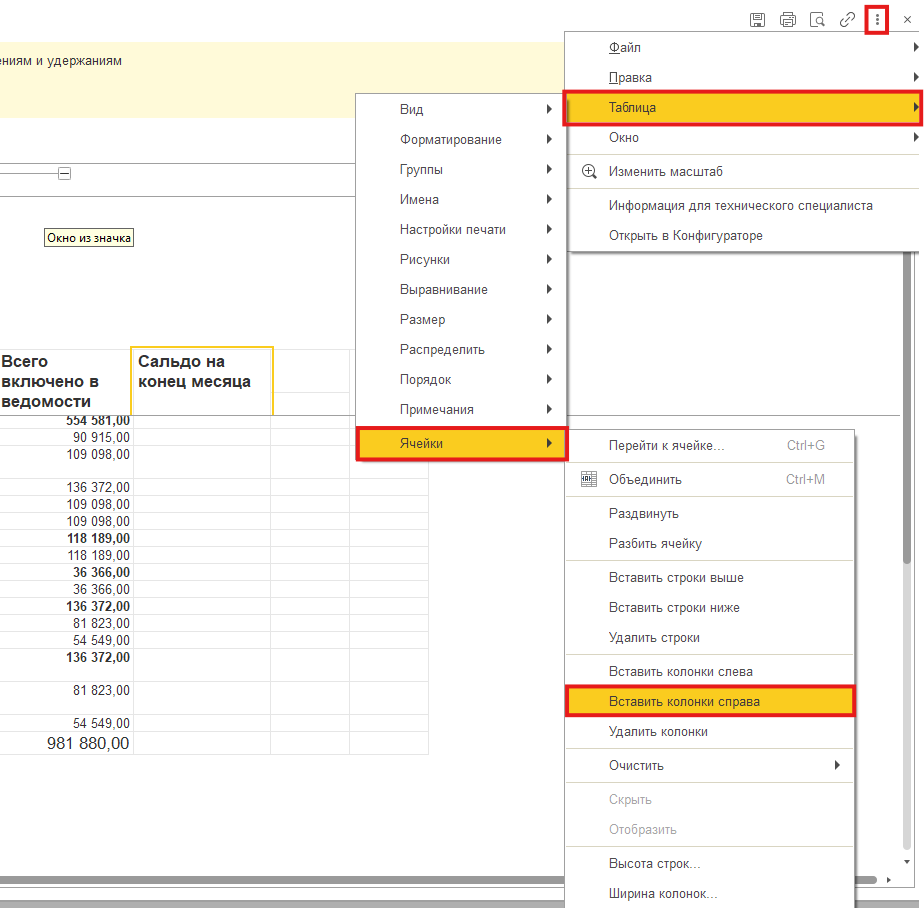Select the Таблица menu item
This screenshot has width=924, height=908.
(743, 107)
